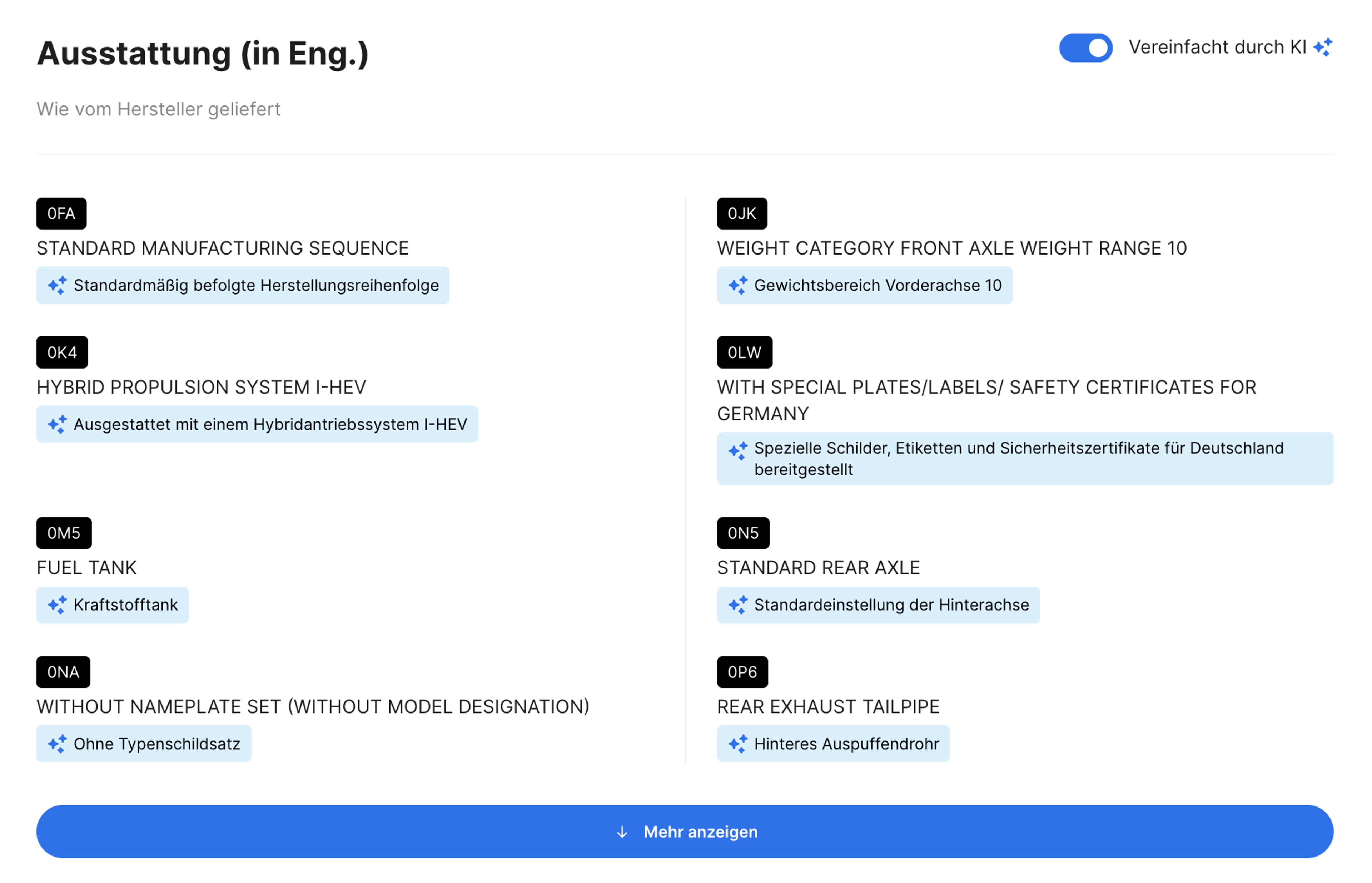The height and width of the screenshot is (883, 1372).
Task: Click Standardmäßig befolgte Herstellungsreihenfolge translation
Action: pyautogui.click(x=256, y=285)
